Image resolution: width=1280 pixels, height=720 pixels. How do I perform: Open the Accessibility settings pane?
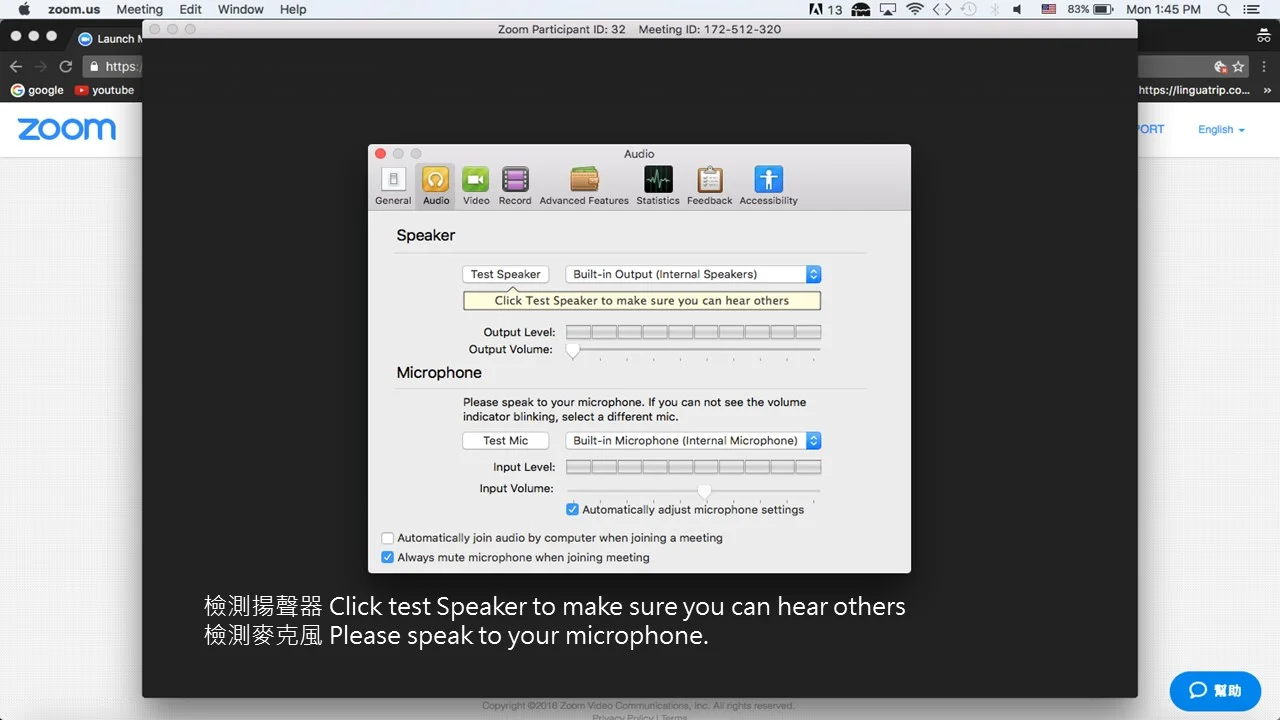768,186
